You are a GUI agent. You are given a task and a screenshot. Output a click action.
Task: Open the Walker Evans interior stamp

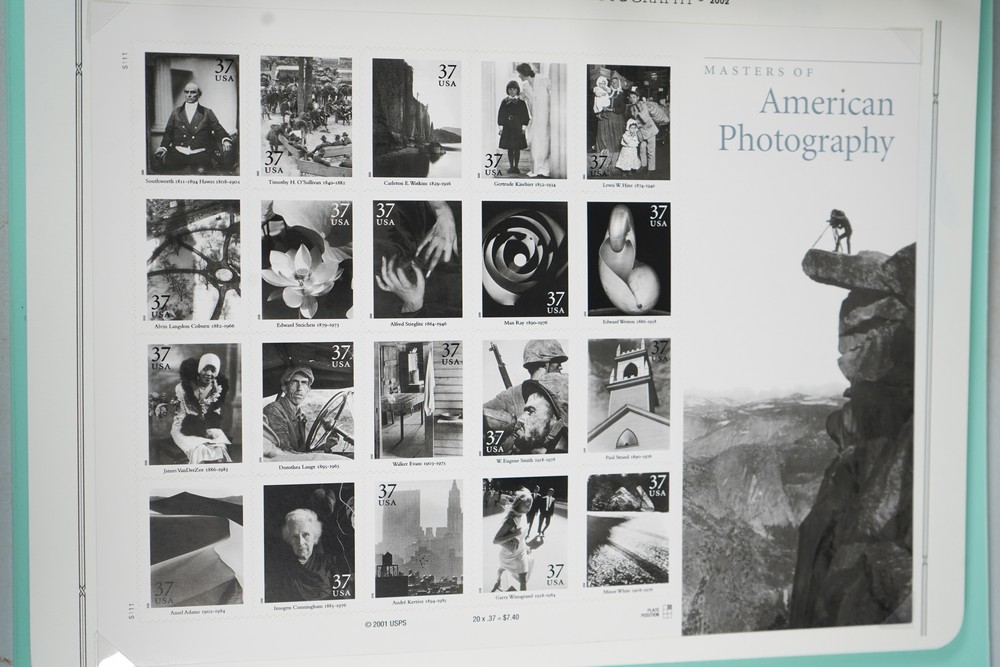coord(418,400)
